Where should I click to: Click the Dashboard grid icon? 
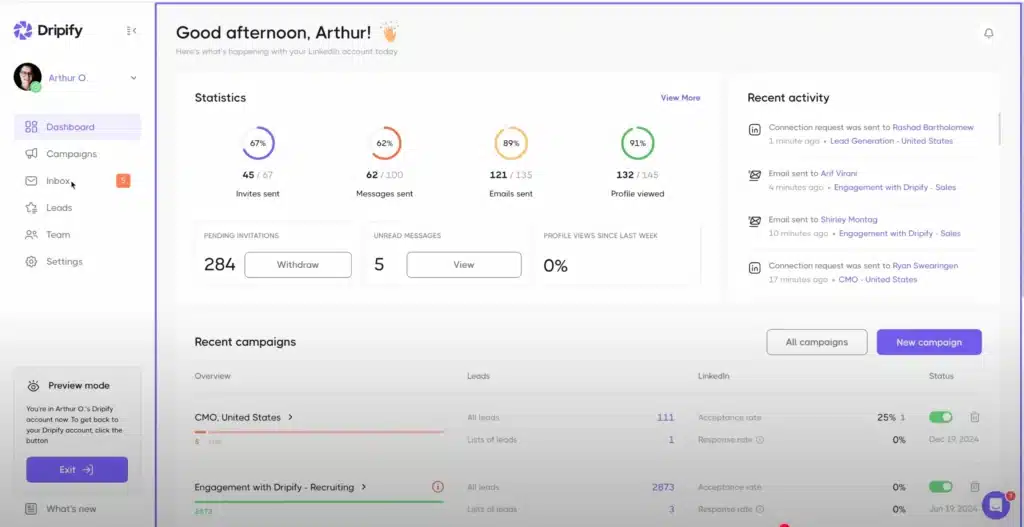[x=31, y=127]
